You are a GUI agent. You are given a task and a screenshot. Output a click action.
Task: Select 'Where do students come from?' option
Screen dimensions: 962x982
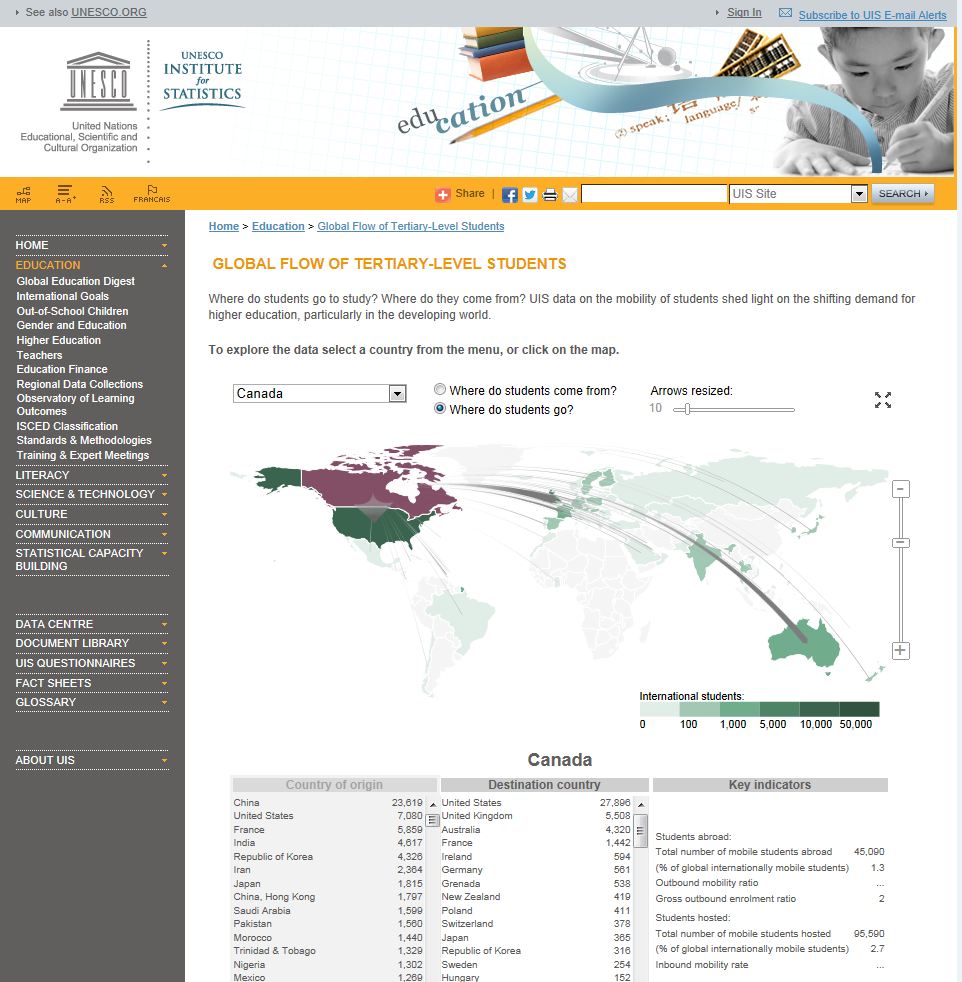click(x=440, y=390)
